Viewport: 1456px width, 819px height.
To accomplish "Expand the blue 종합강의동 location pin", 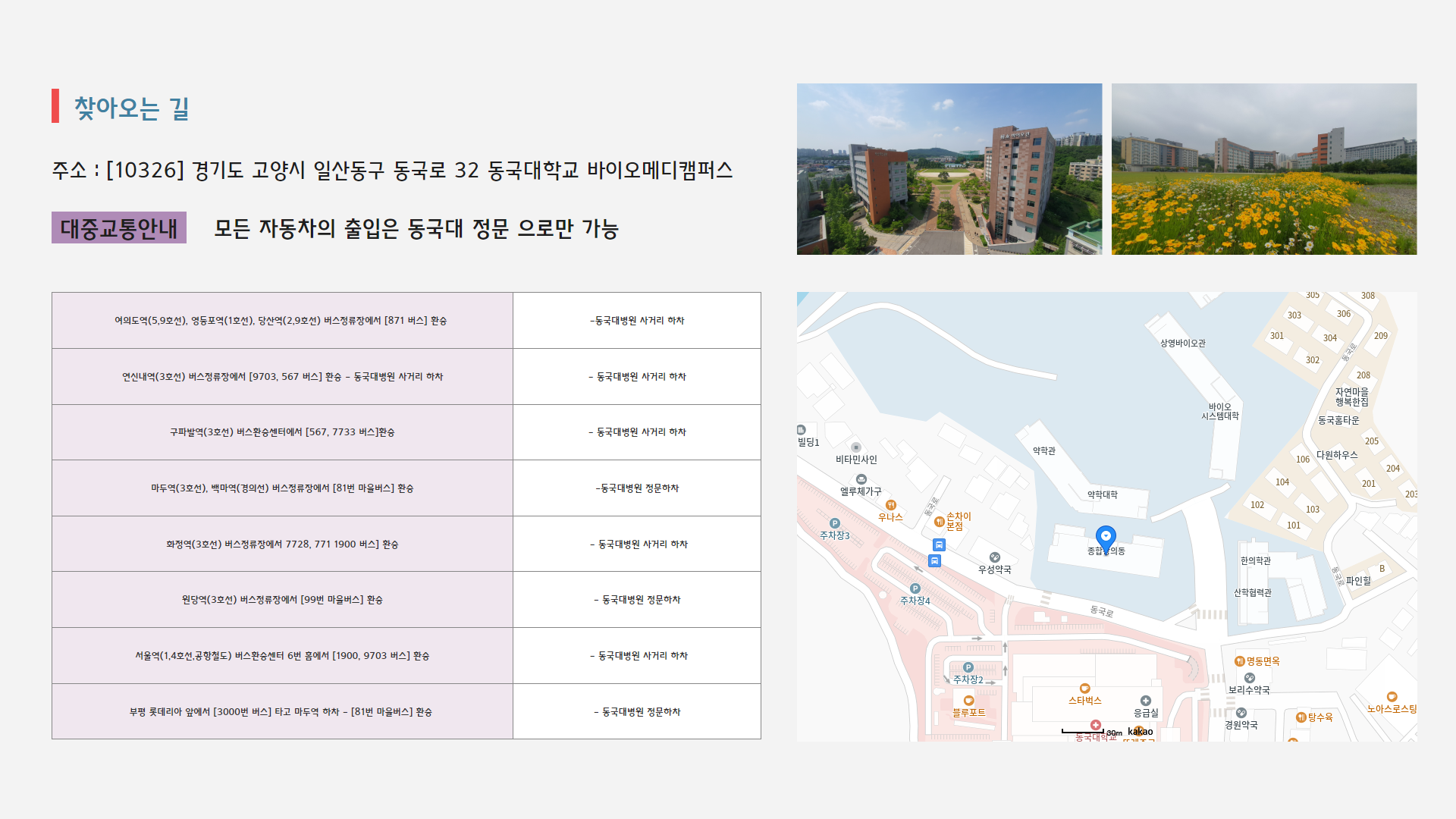I will (x=1106, y=536).
